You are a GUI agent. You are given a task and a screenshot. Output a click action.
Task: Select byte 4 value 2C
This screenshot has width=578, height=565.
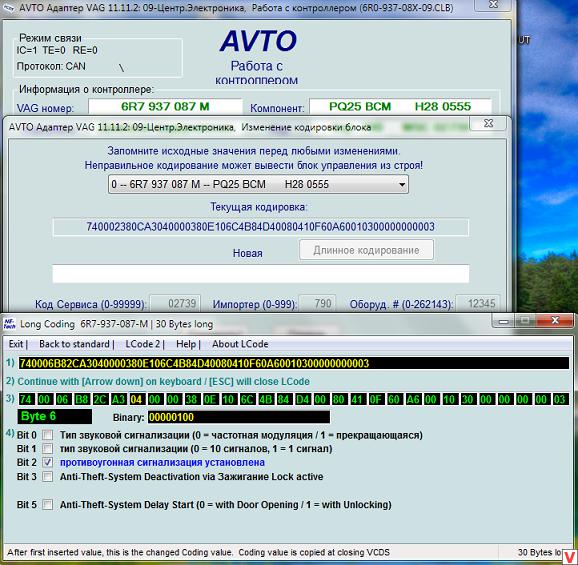[100, 399]
